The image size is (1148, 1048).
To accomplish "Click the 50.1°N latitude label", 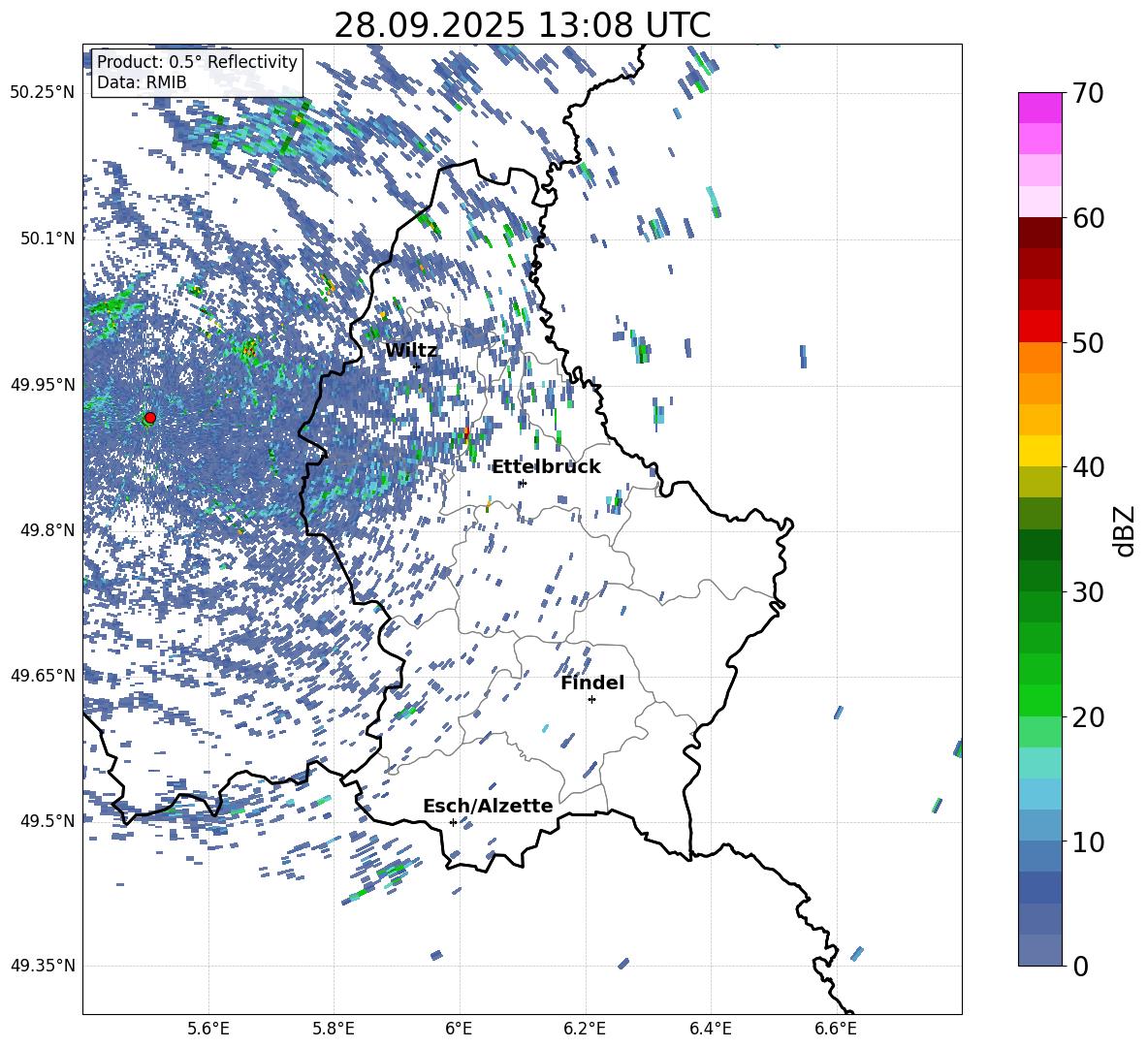I will pyautogui.click(x=48, y=238).
